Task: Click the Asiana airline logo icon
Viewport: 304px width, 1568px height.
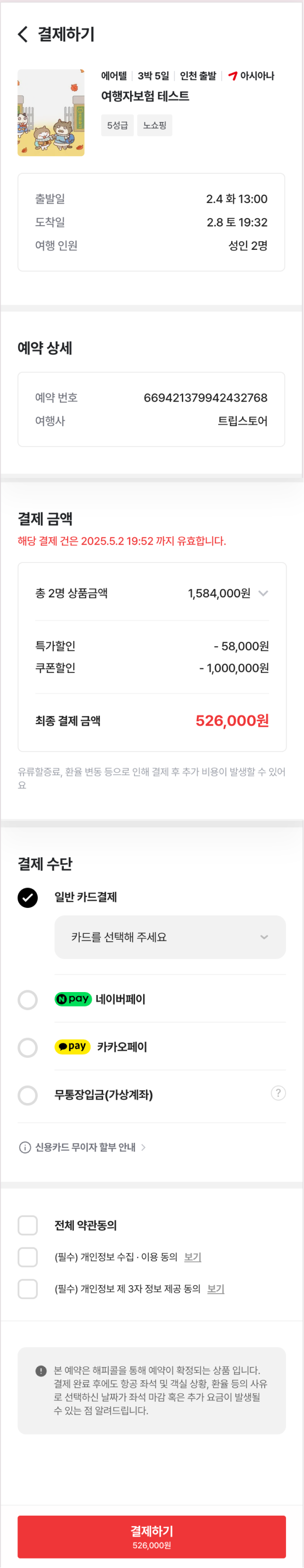Action: tap(232, 76)
